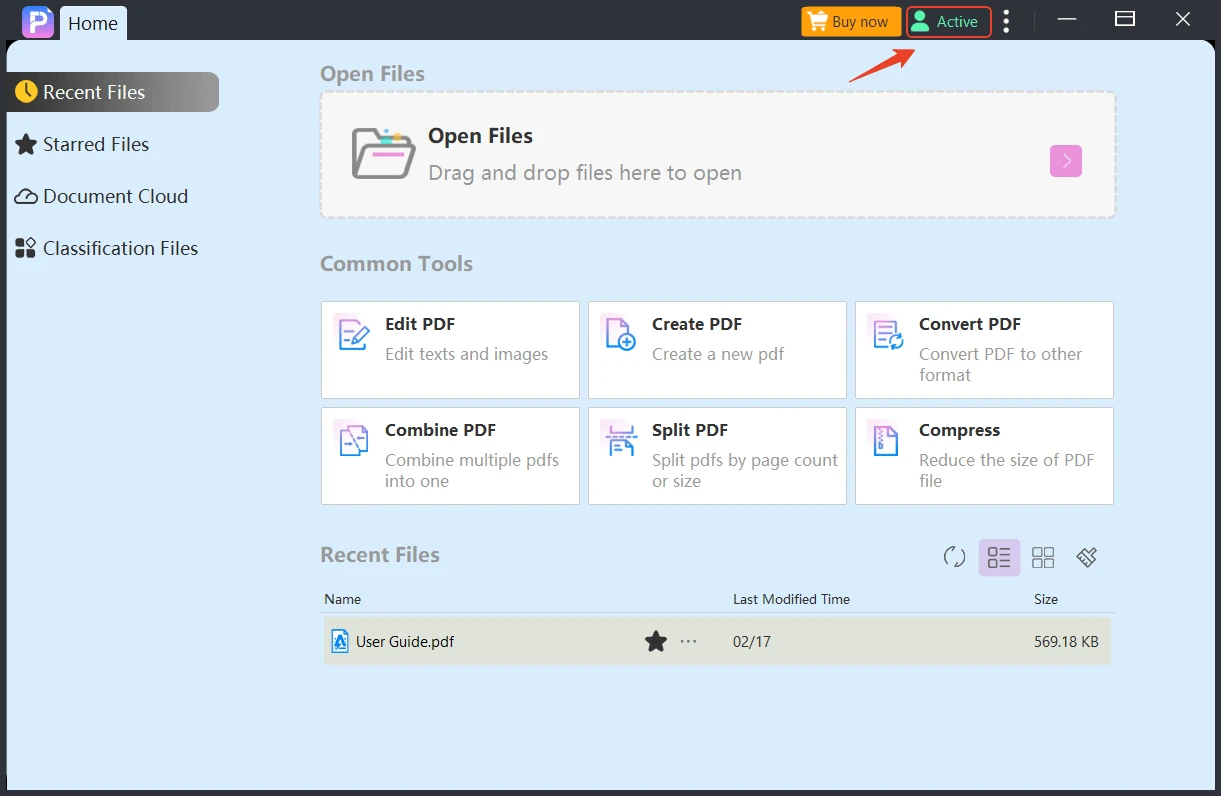Click the Edit PDF title text
The image size is (1221, 796).
click(x=420, y=324)
